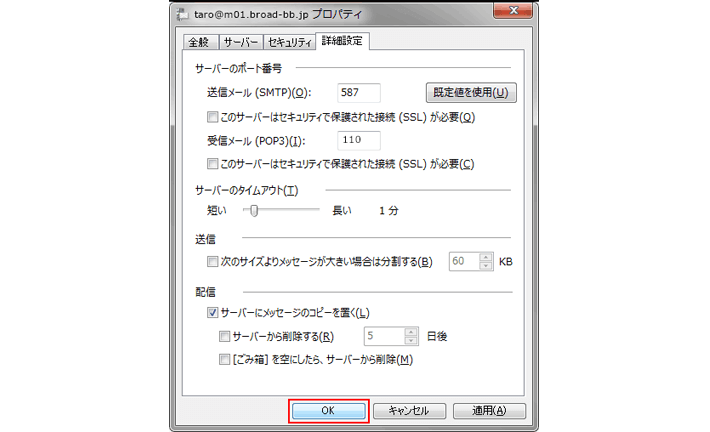Enable SSL checkbox for outgoing SMTP server
The width and height of the screenshot is (710, 432).
[x=212, y=117]
